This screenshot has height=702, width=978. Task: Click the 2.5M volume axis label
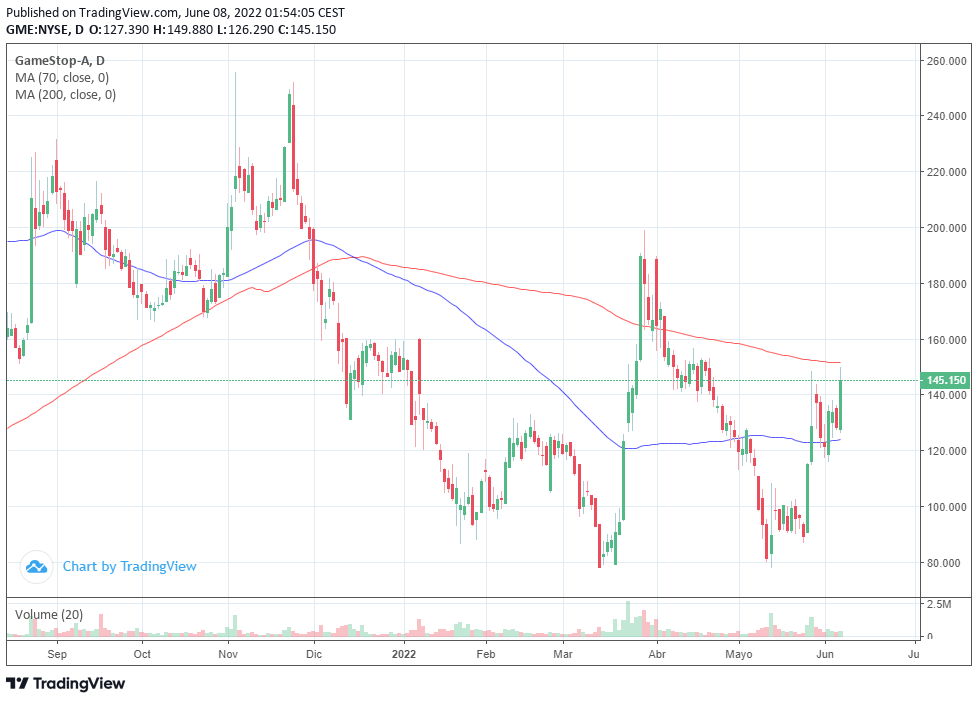coord(939,604)
